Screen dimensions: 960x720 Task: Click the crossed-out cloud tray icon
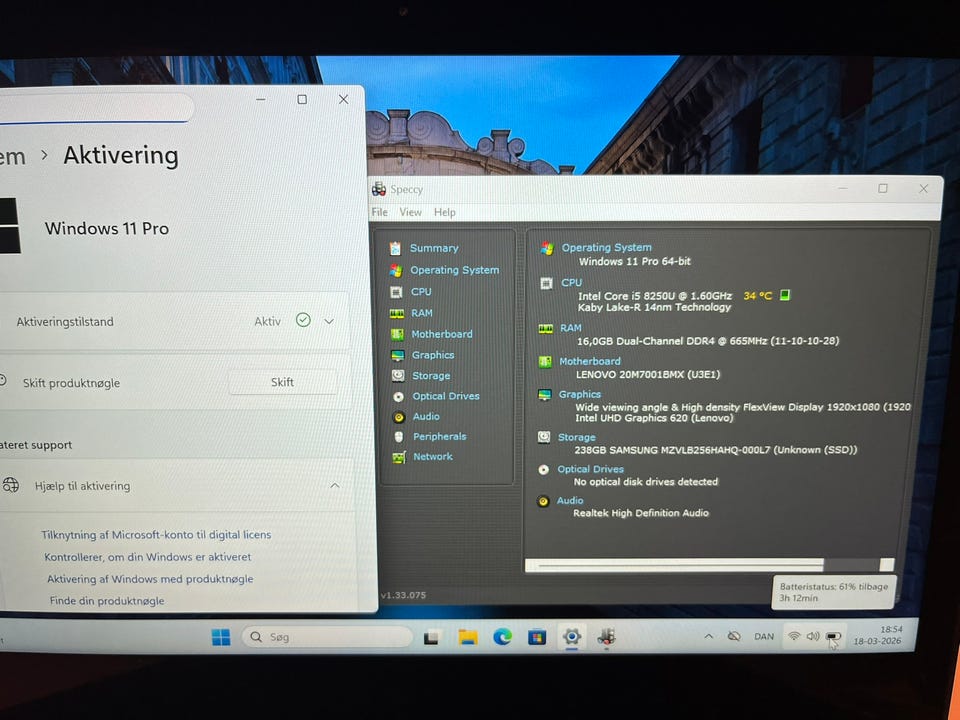click(x=734, y=636)
